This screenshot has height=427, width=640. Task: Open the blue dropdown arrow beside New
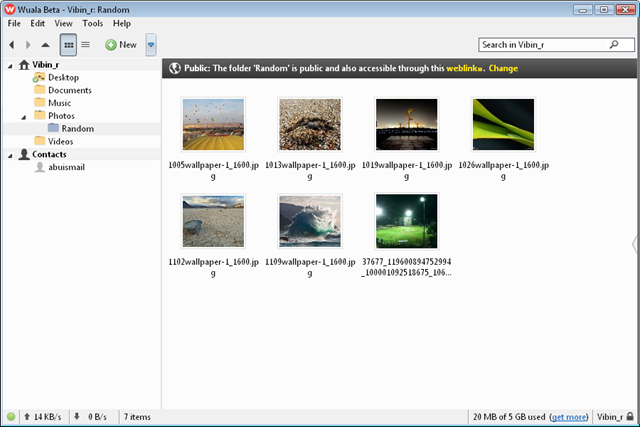pyautogui.click(x=151, y=44)
